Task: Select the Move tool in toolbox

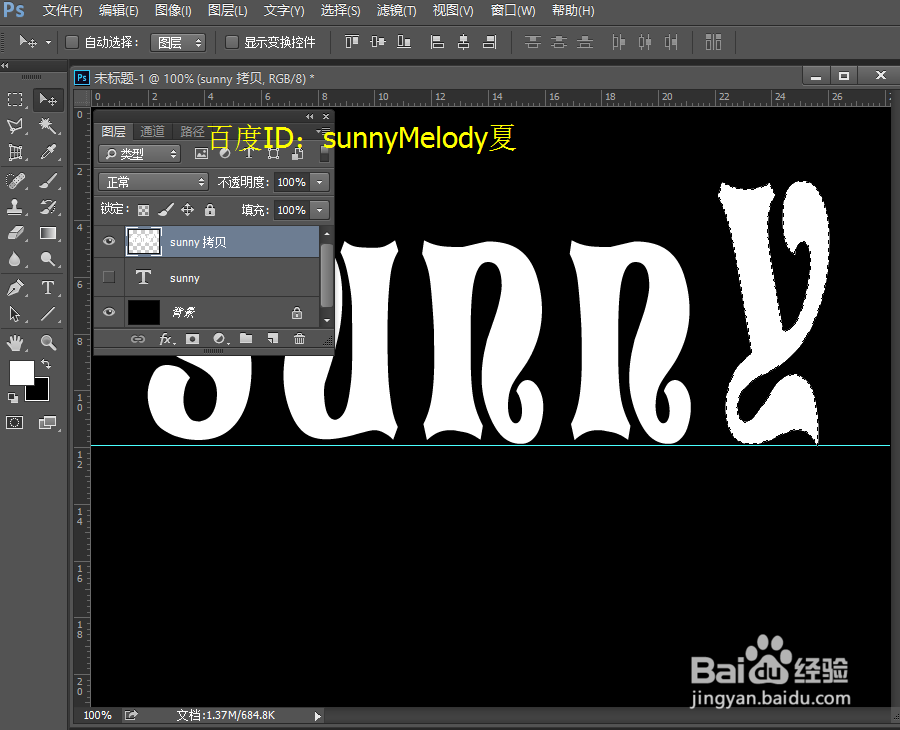Action: pyautogui.click(x=48, y=99)
